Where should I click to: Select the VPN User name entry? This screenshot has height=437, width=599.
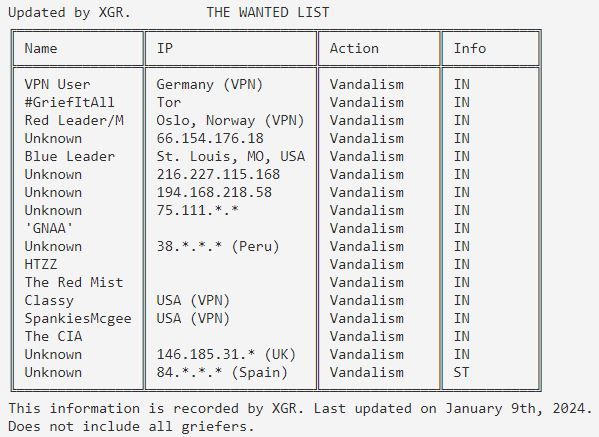(57, 84)
